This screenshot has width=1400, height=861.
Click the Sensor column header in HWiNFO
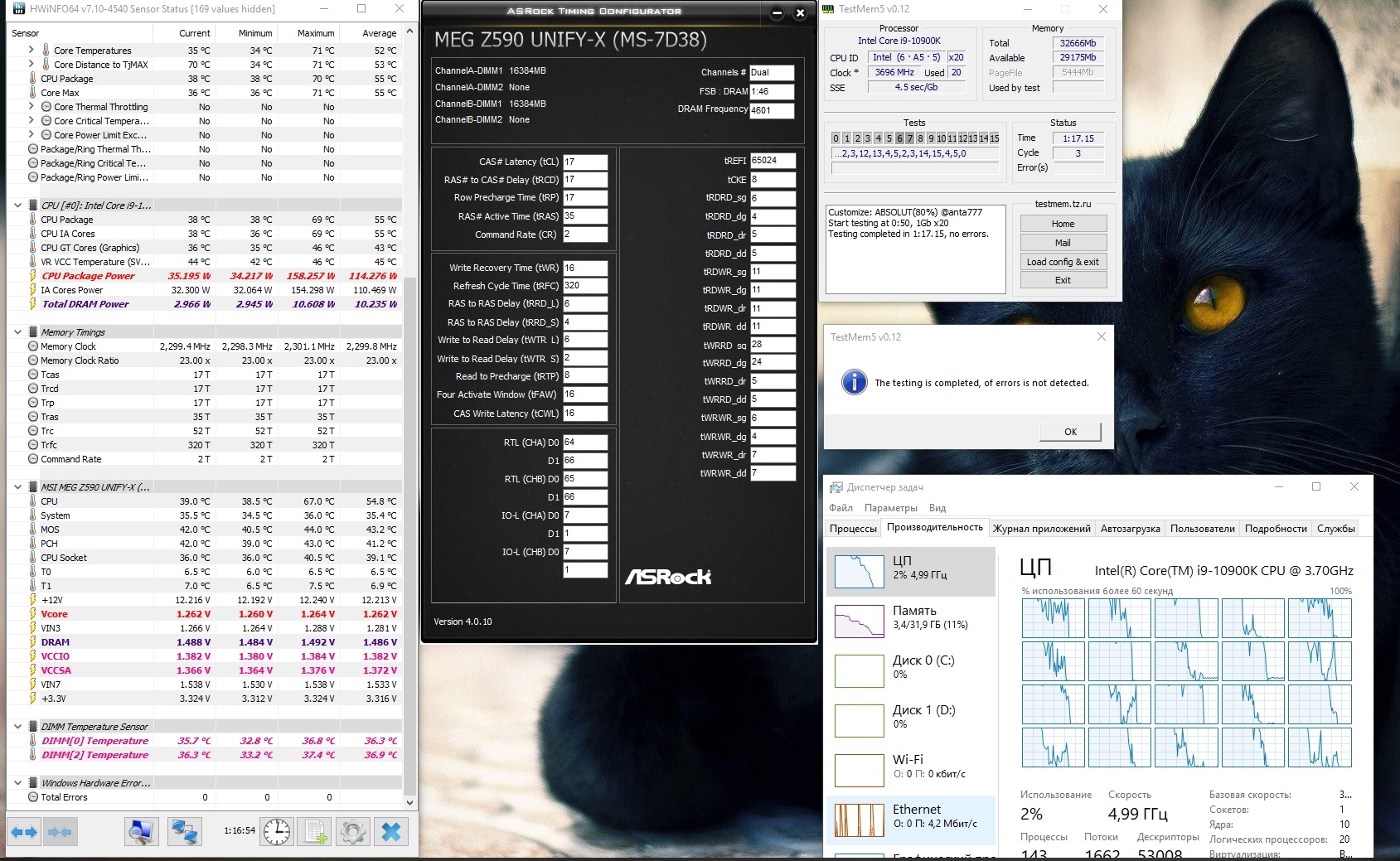point(80,33)
